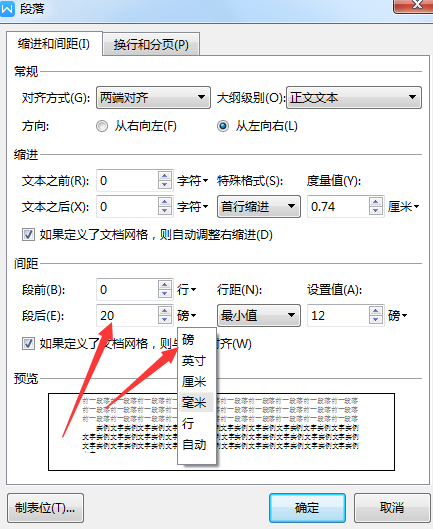Viewport: 433px width, 529px height.
Task: Increase 度量值 with up spinner arrow
Action: coord(376,202)
